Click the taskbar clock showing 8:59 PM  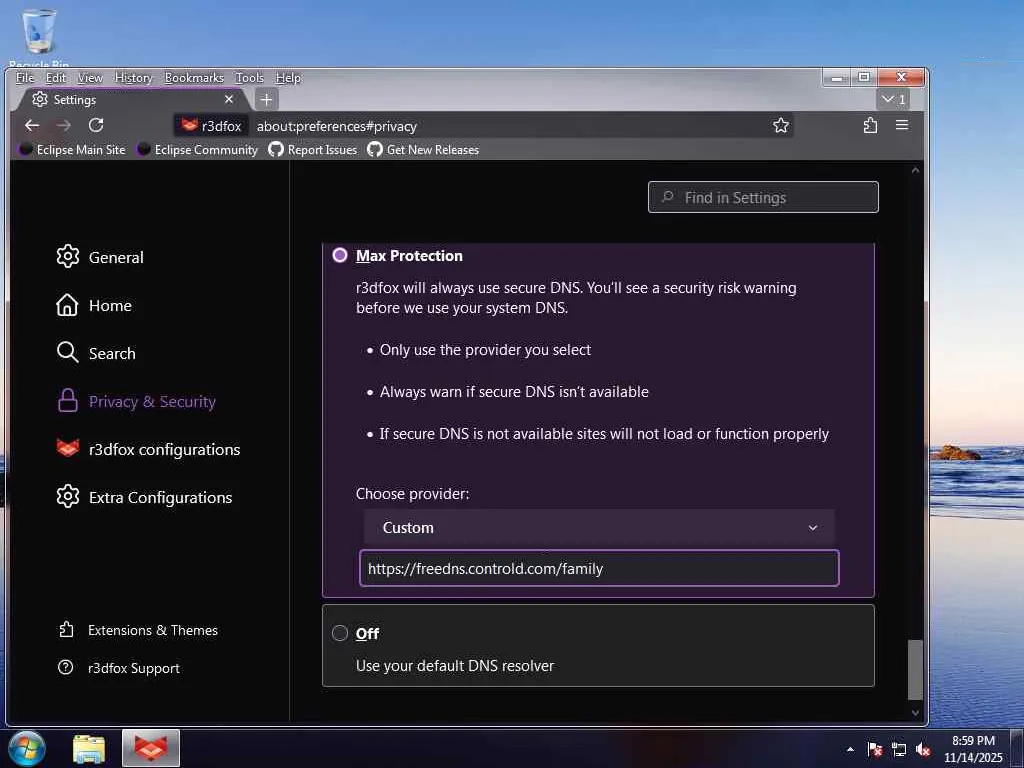973,749
